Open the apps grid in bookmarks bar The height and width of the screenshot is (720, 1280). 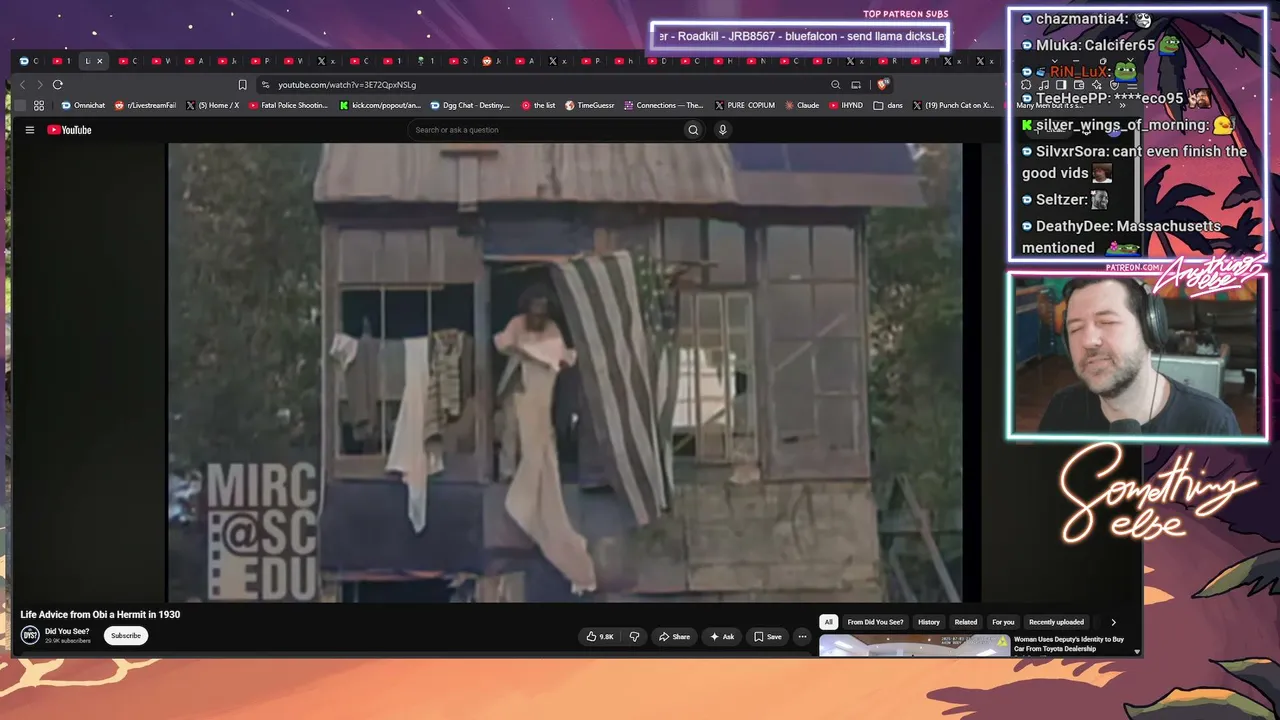coord(39,105)
